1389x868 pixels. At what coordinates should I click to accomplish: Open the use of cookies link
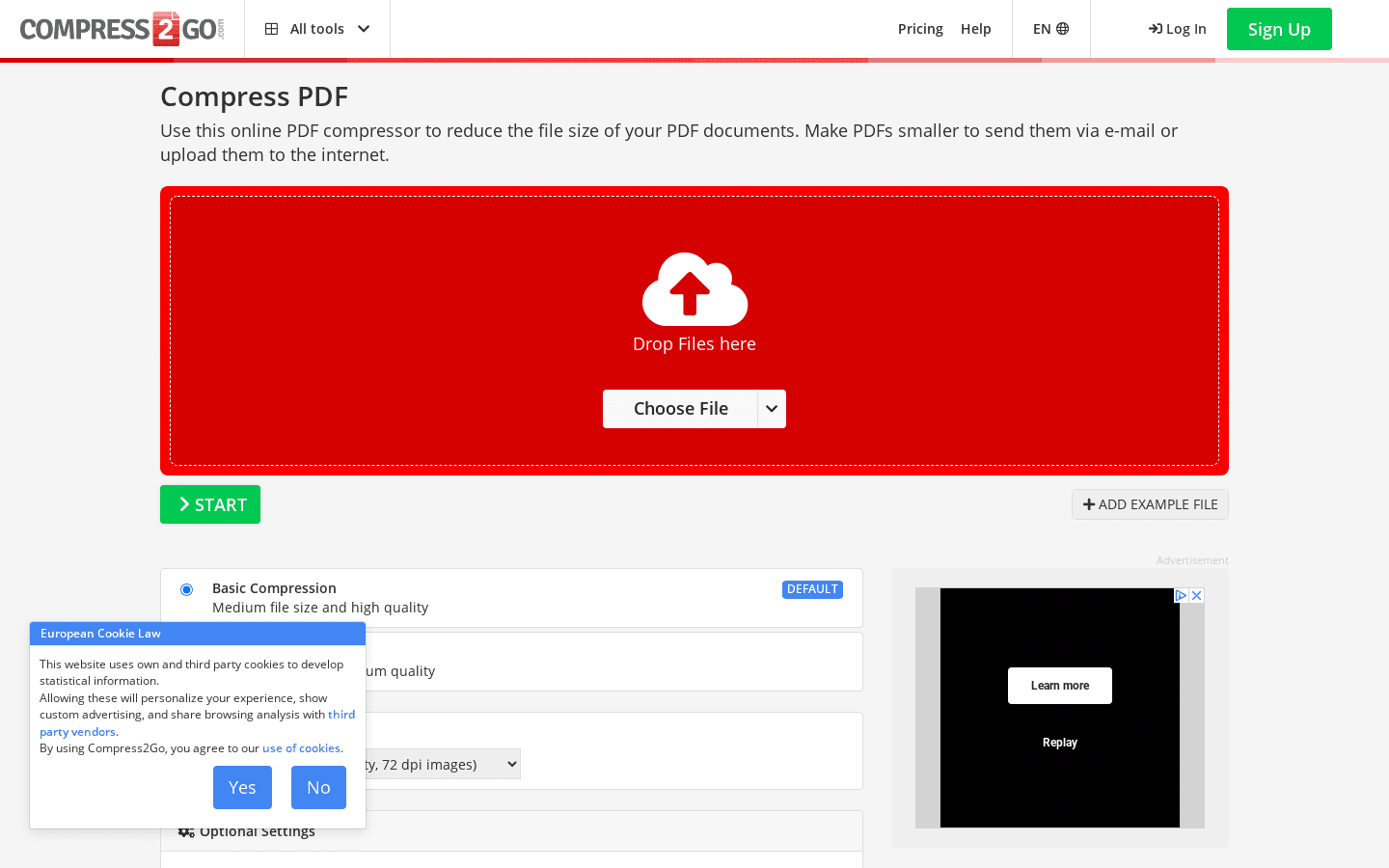[301, 747]
